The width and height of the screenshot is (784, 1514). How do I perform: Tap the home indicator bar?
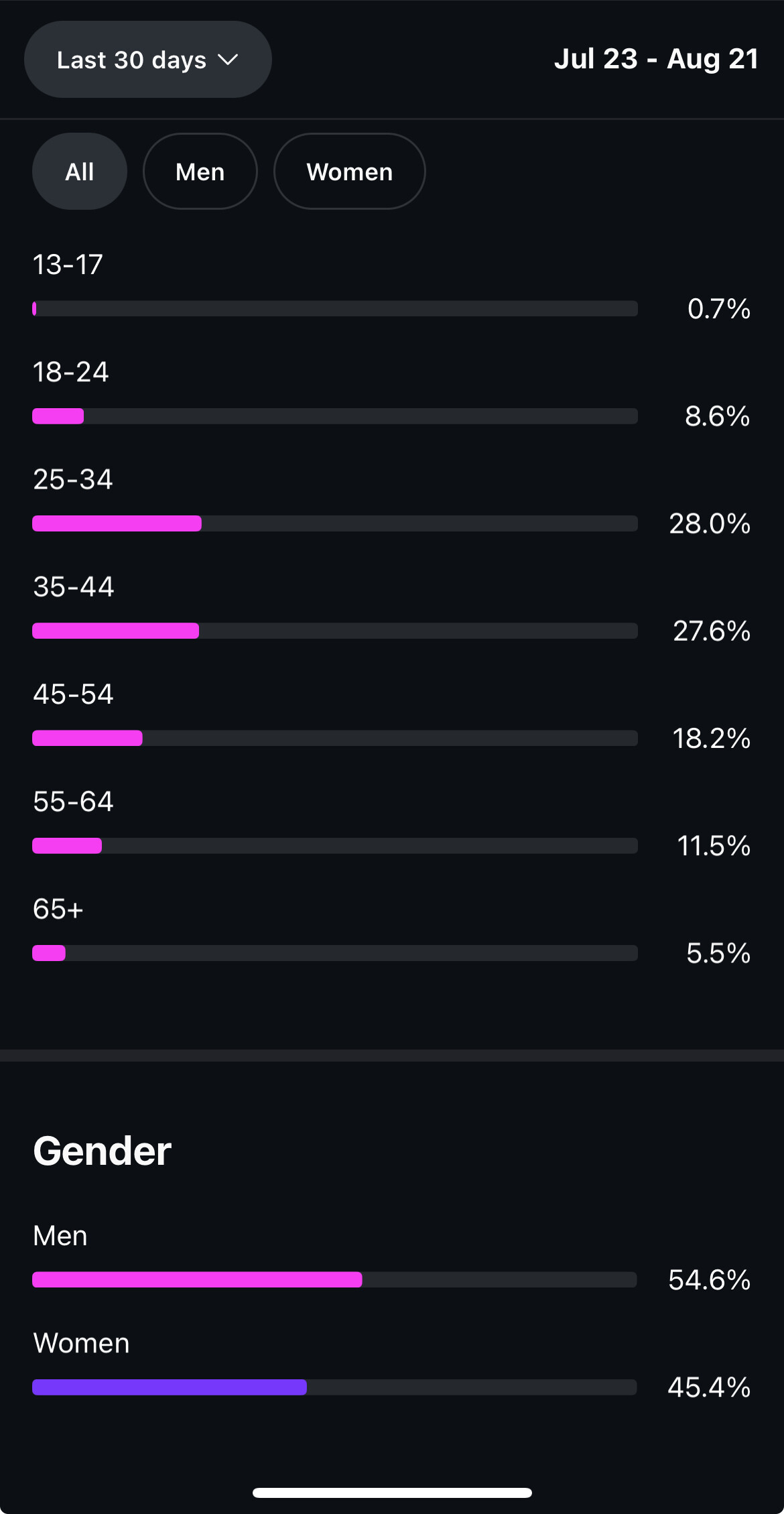coord(392,1493)
